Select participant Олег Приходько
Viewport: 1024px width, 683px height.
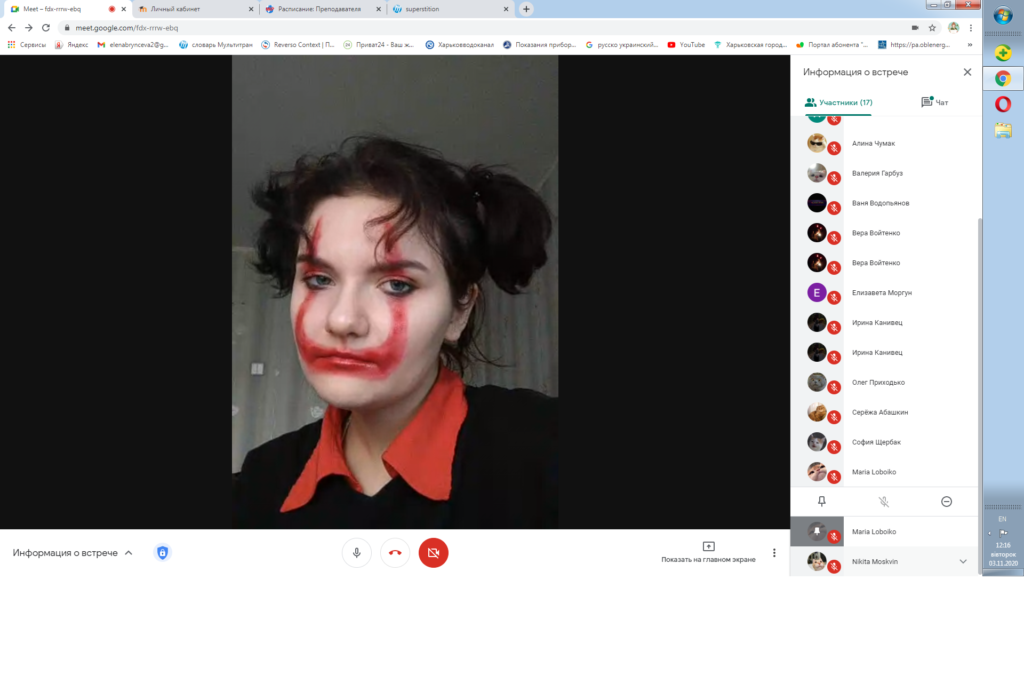point(884,382)
